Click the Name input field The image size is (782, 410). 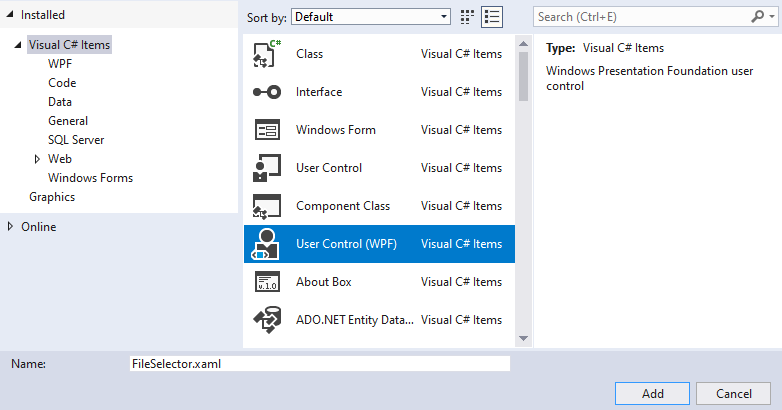click(x=320, y=364)
